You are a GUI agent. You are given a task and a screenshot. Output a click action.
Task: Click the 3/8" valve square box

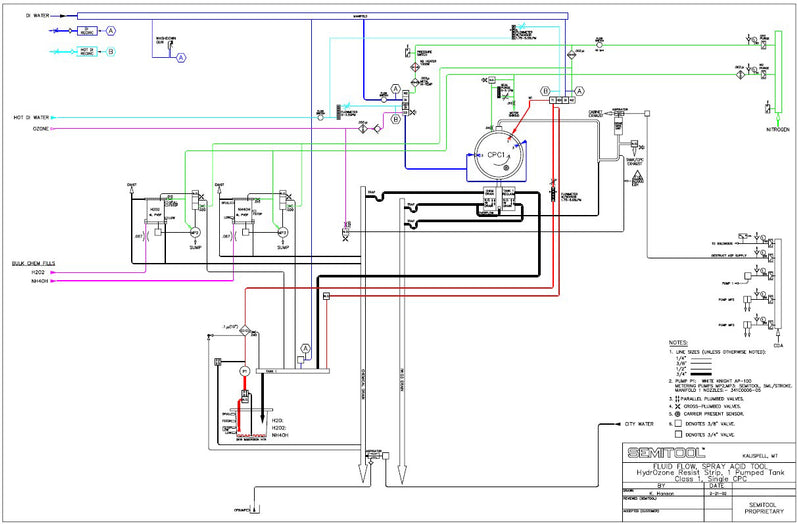[678, 423]
